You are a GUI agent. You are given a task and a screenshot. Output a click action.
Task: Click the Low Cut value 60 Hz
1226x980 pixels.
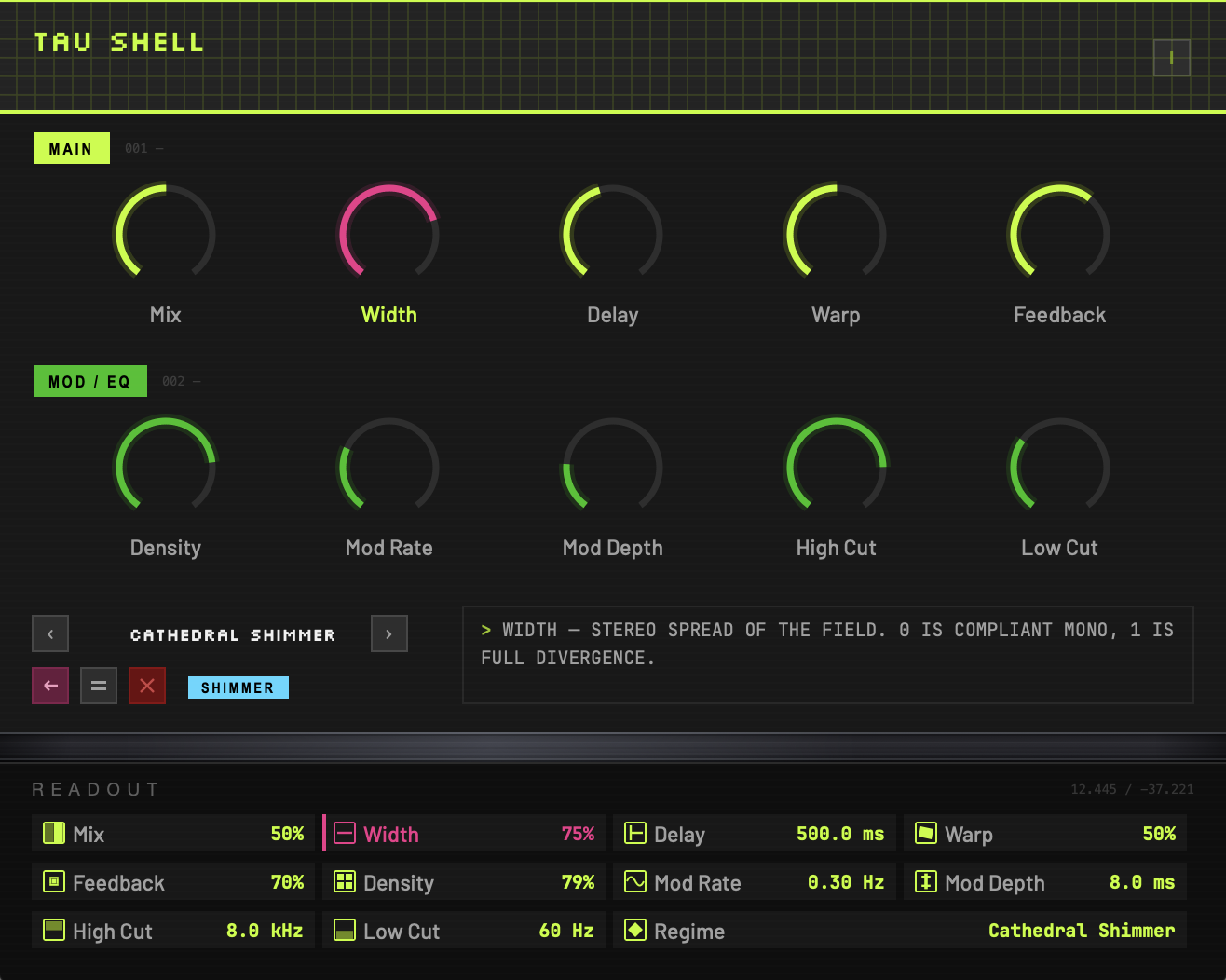tap(566, 931)
